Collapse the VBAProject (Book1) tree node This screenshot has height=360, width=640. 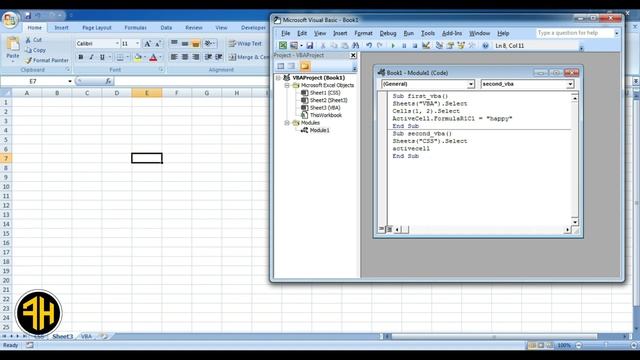coord(278,78)
